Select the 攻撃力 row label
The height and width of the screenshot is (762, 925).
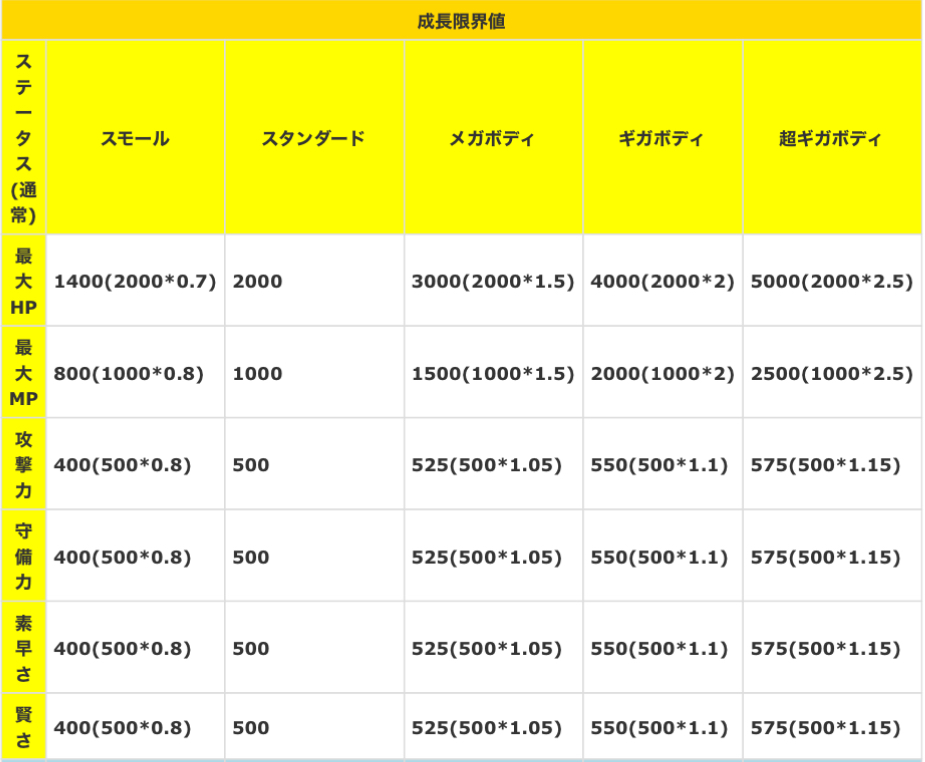tap(23, 465)
